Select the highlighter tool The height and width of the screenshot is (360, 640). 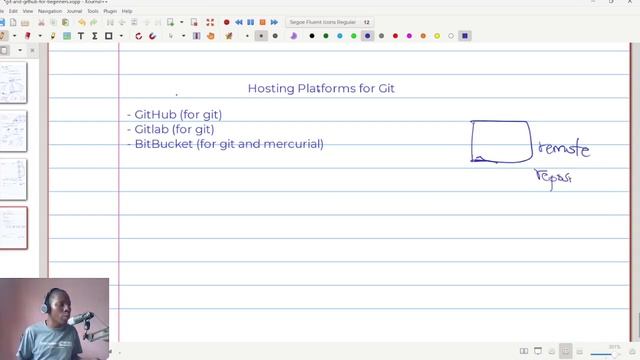tap(53, 36)
